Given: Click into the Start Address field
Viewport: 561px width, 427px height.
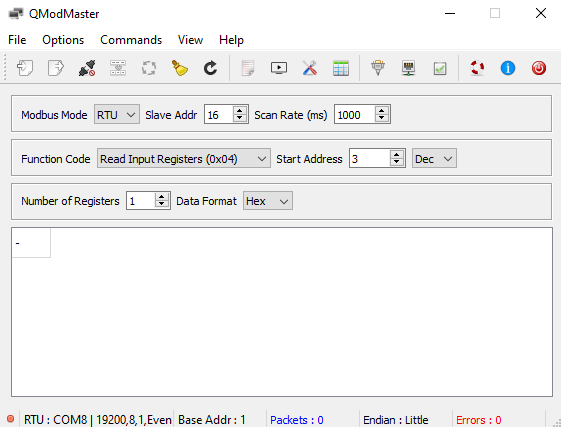Looking at the screenshot, I should [x=370, y=158].
